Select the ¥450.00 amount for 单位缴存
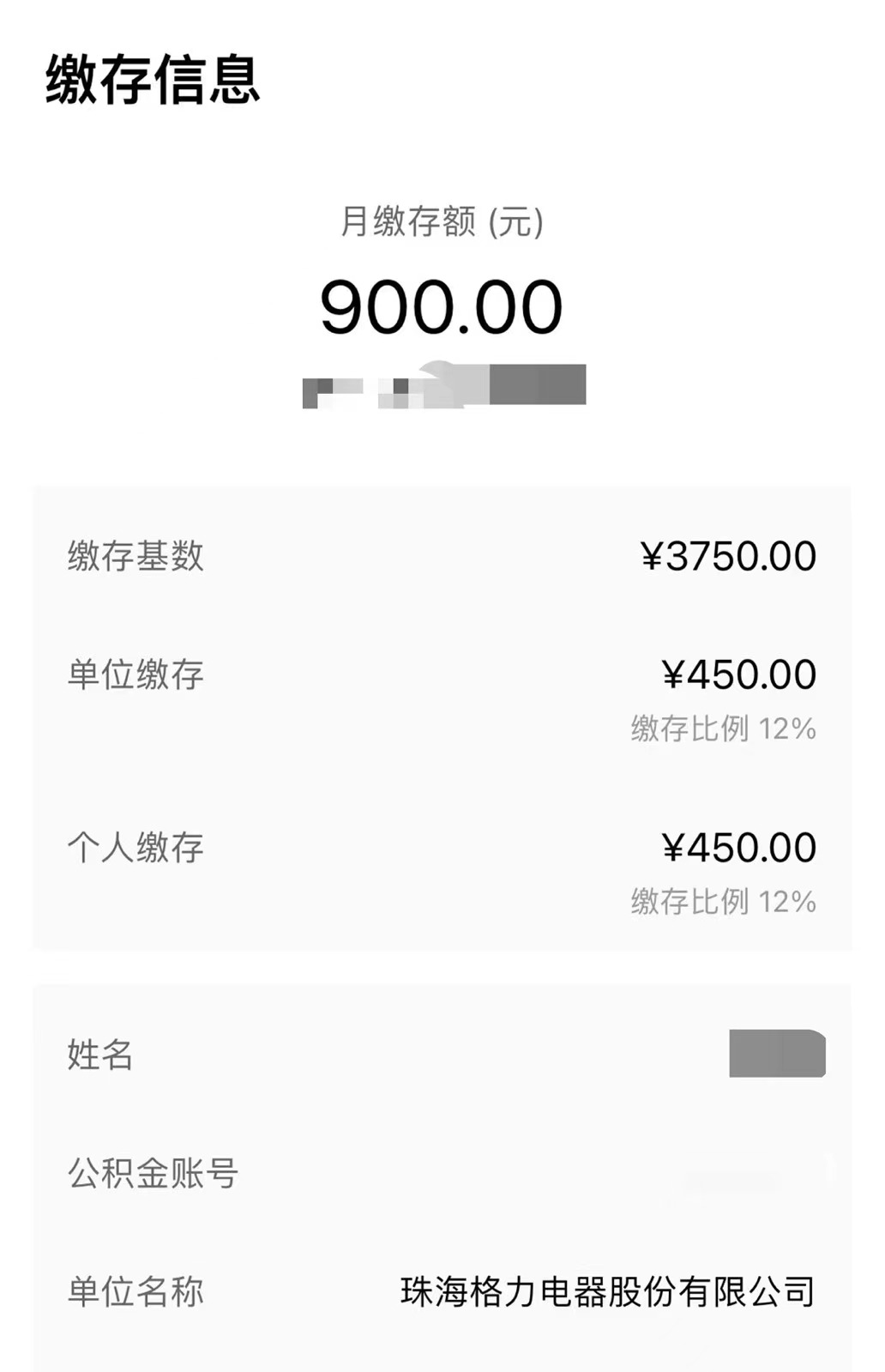 point(739,674)
